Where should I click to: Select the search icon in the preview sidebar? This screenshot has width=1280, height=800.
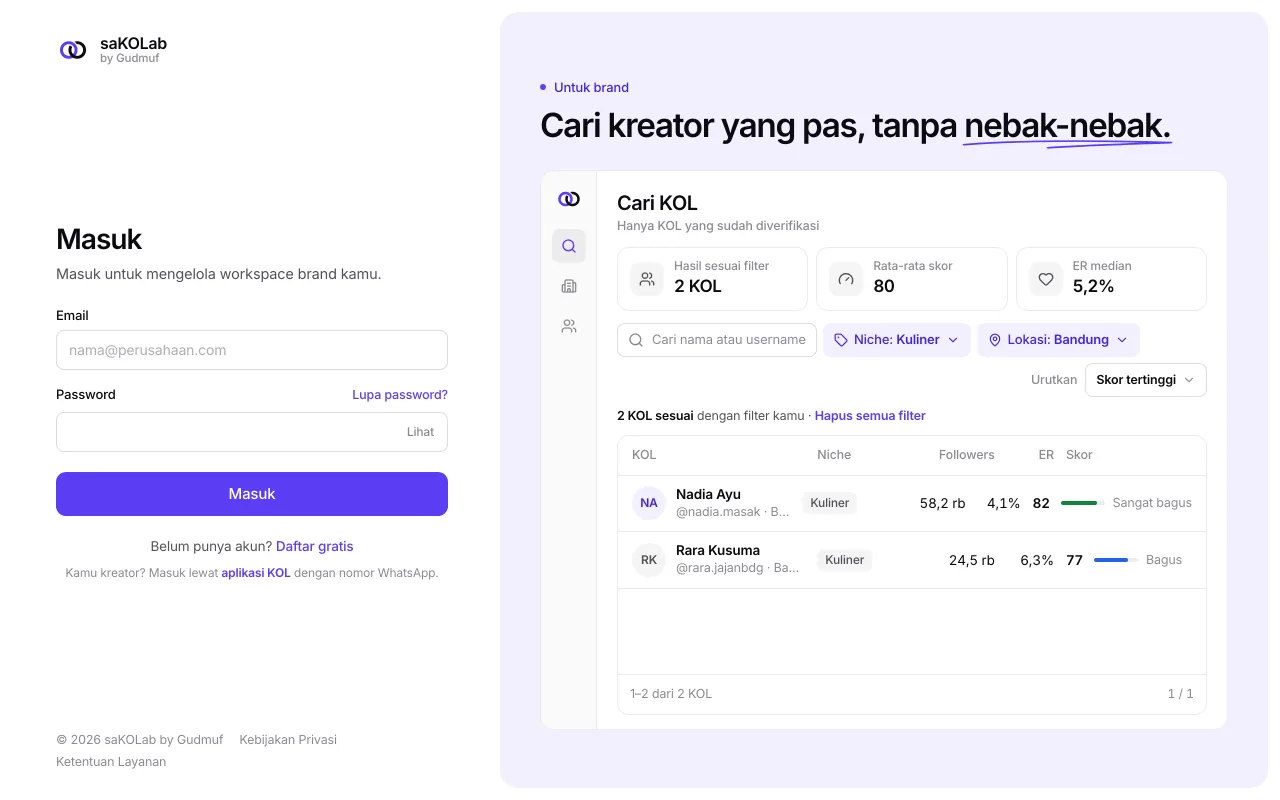tap(569, 246)
